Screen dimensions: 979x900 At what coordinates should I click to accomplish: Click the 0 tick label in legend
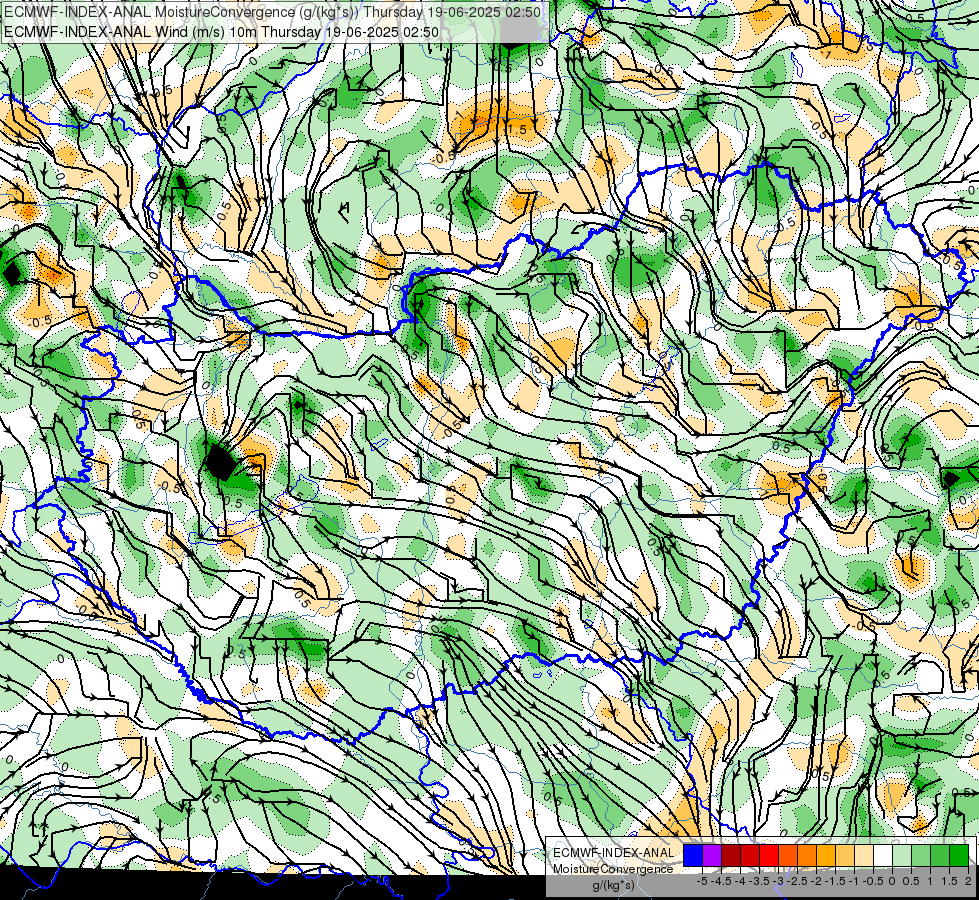tap(892, 881)
